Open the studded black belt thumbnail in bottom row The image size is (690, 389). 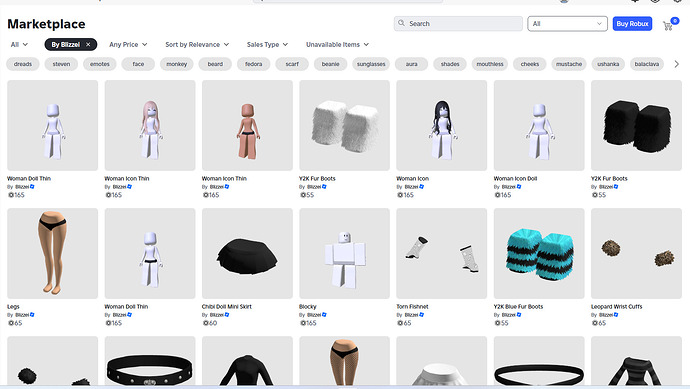150,362
